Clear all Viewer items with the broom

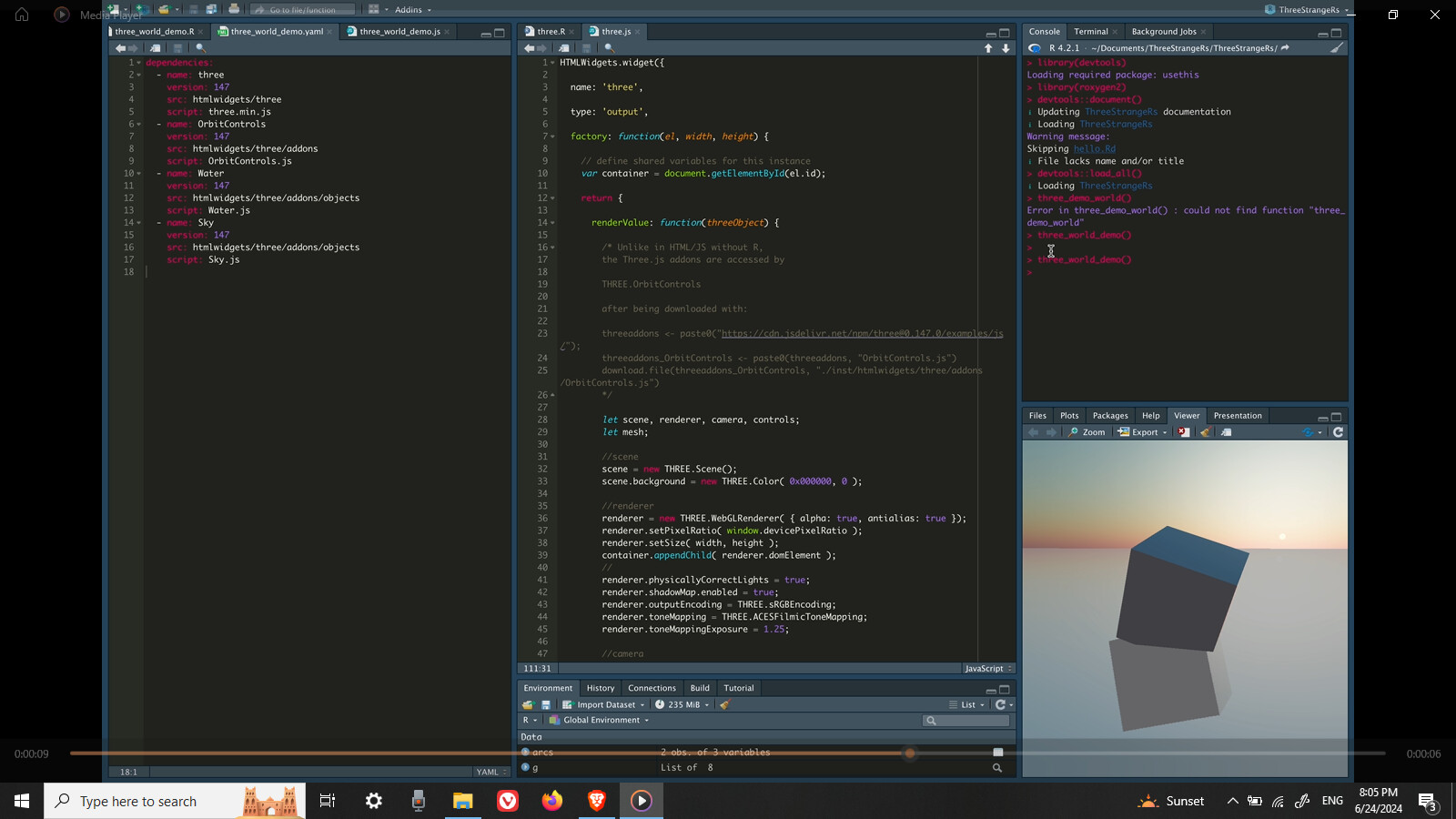click(x=1205, y=432)
